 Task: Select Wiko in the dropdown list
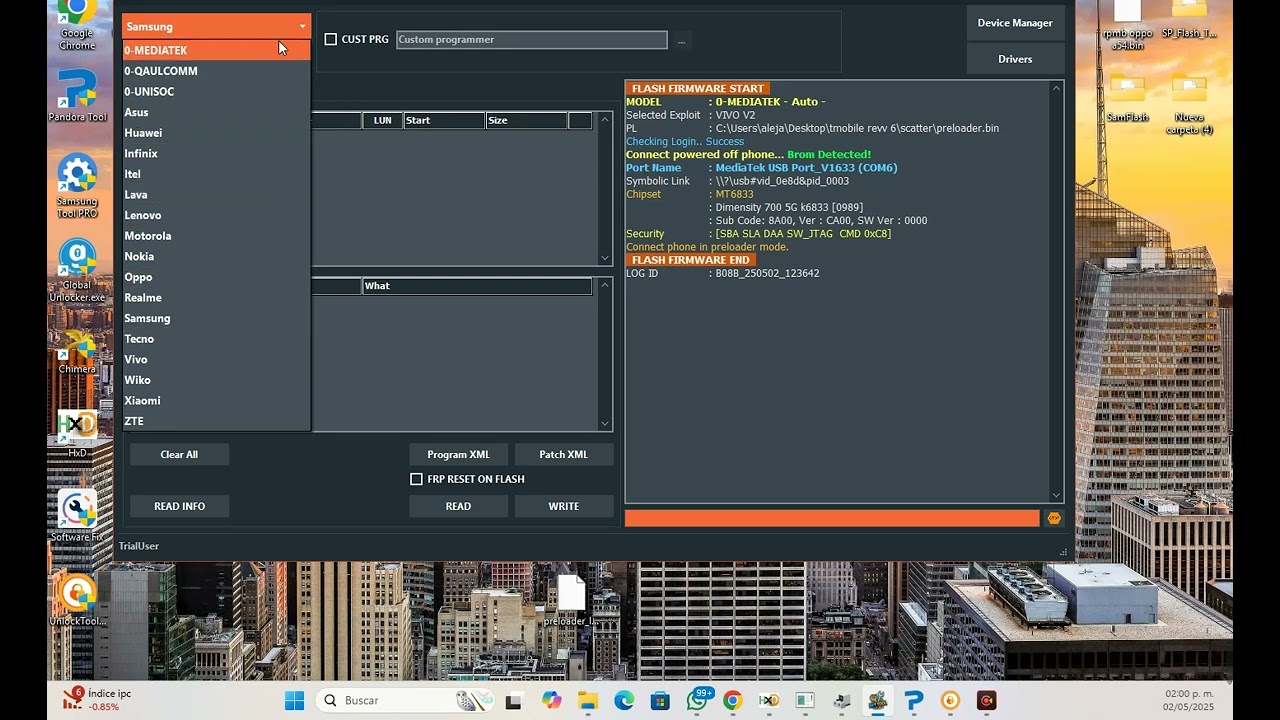pos(216,380)
